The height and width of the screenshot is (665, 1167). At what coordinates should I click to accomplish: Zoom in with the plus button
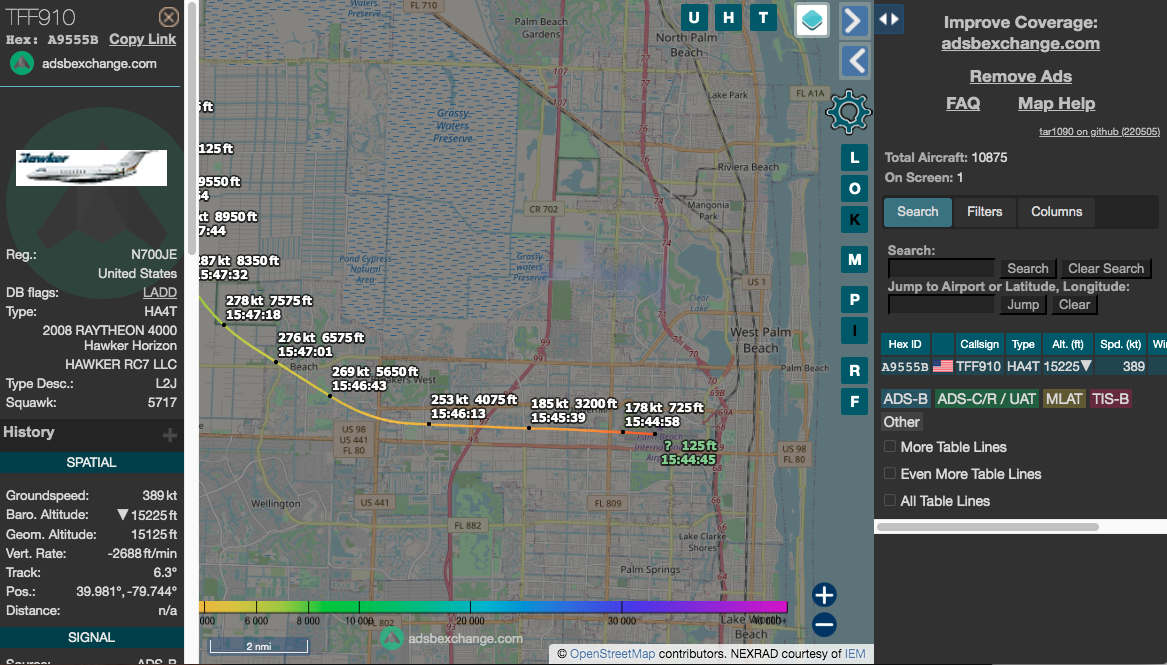(x=824, y=595)
